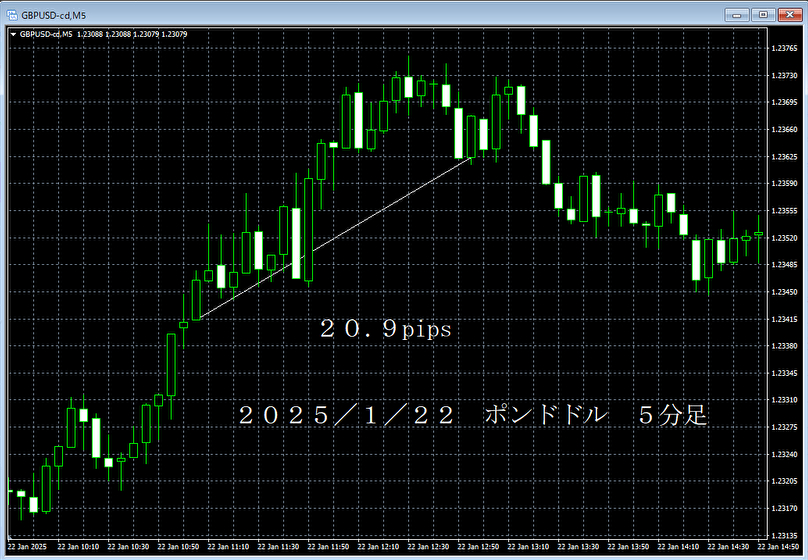
Task: Click time label '22 Jan 13:10'
Action: 528,547
